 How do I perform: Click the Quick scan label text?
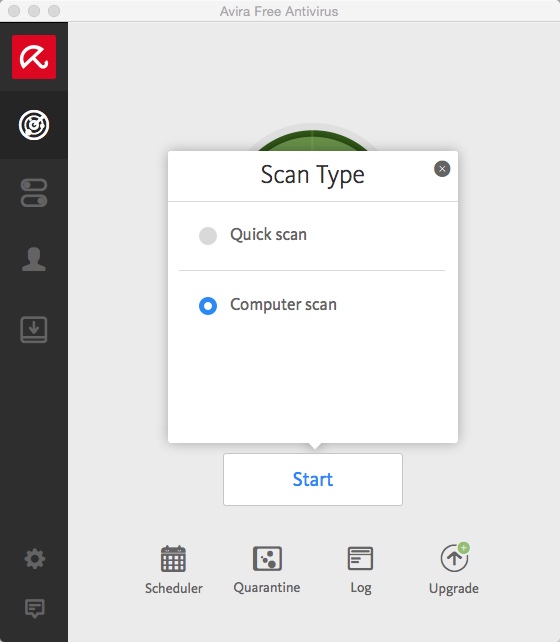[x=269, y=235]
